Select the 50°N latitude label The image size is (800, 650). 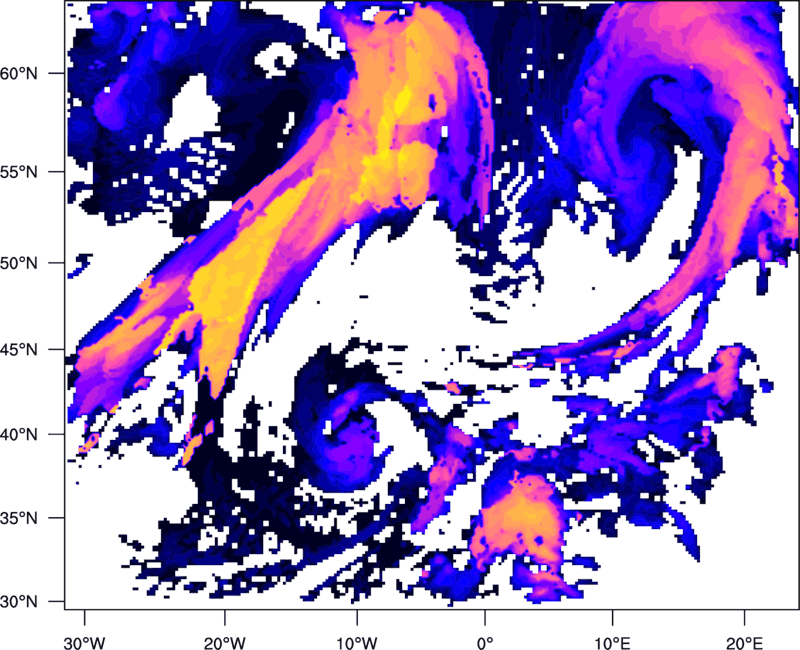click(19, 263)
